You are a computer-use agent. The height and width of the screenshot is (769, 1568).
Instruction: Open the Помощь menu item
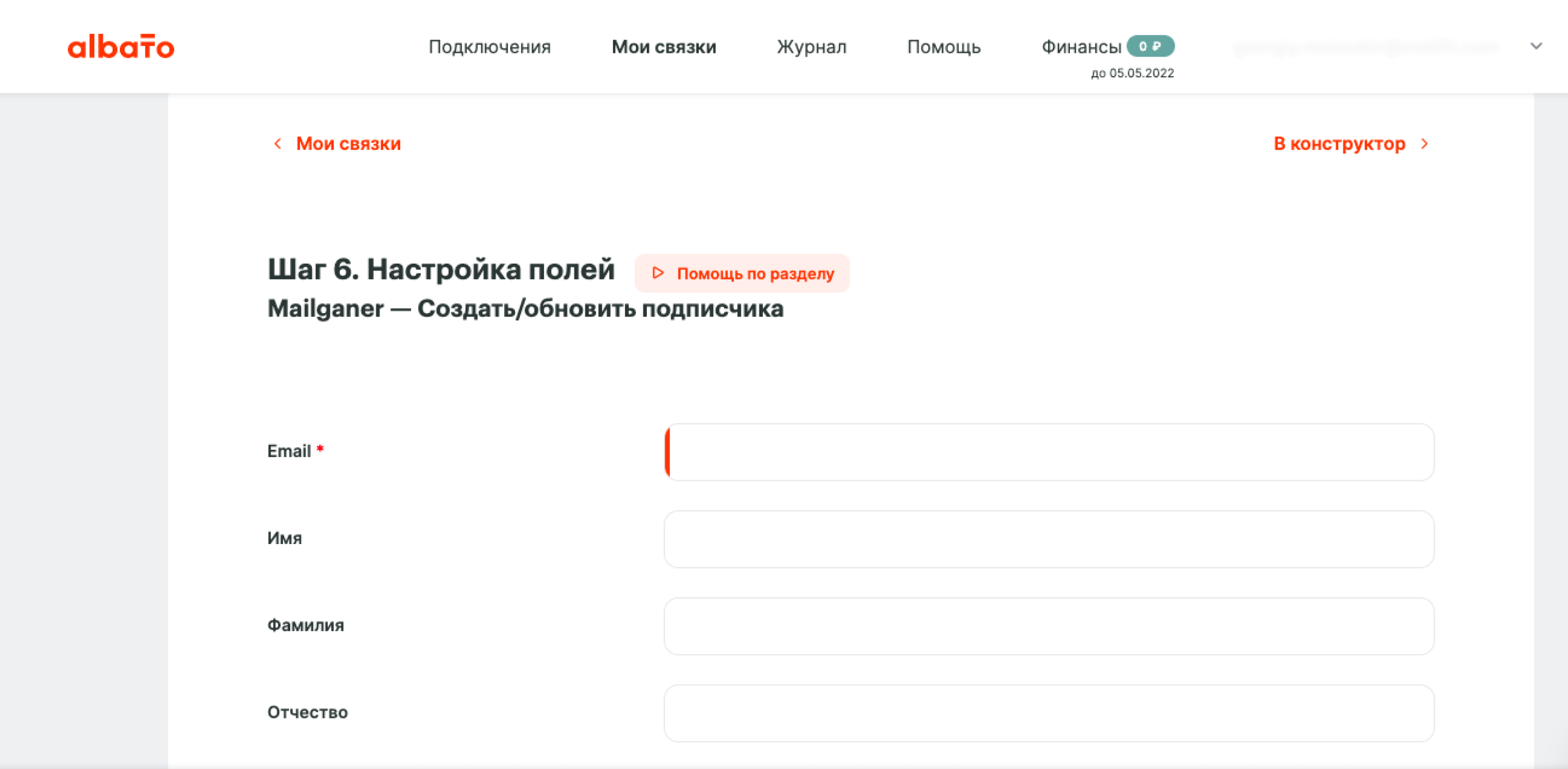(944, 47)
